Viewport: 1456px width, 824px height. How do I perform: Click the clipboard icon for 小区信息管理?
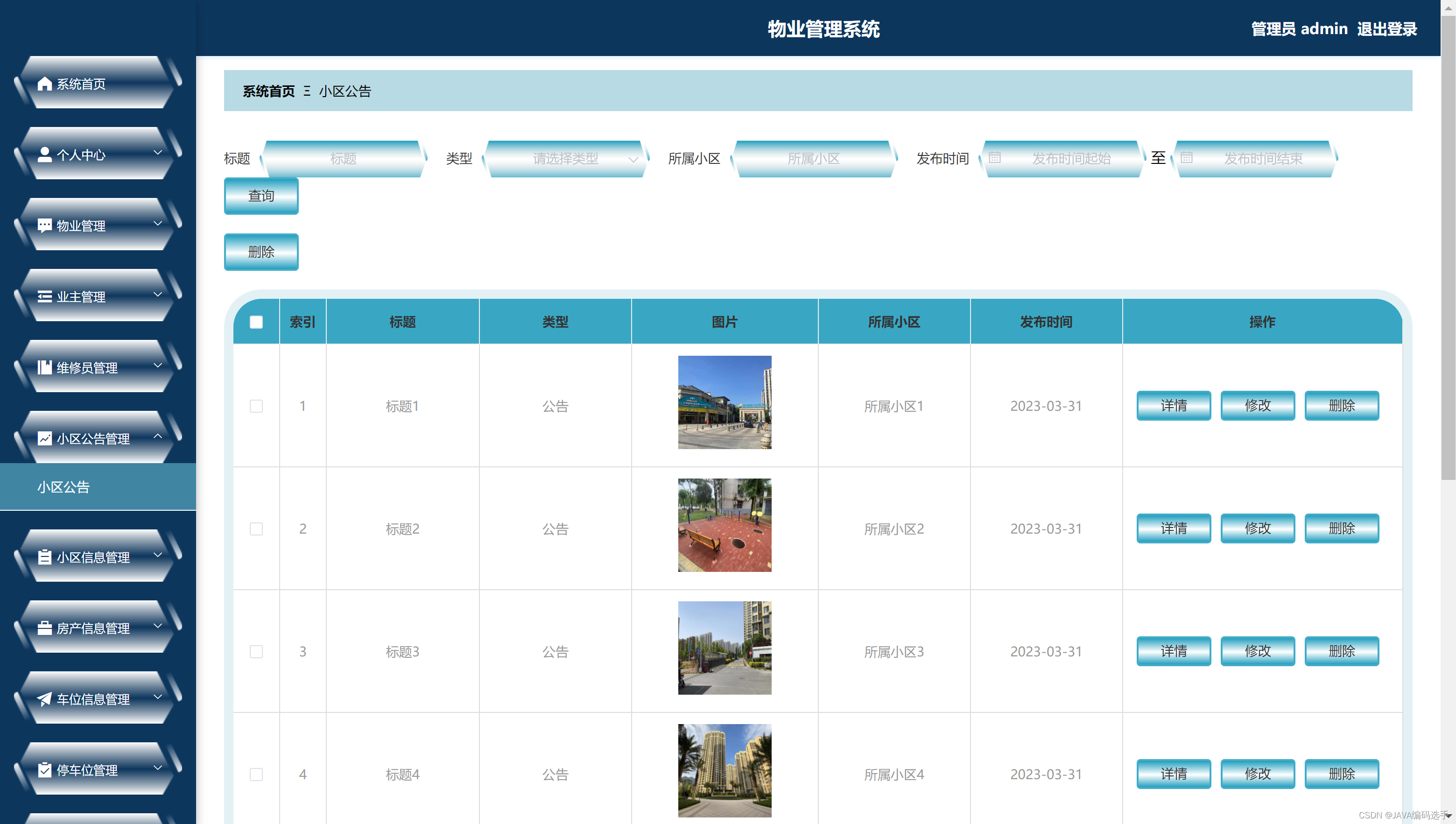click(45, 557)
